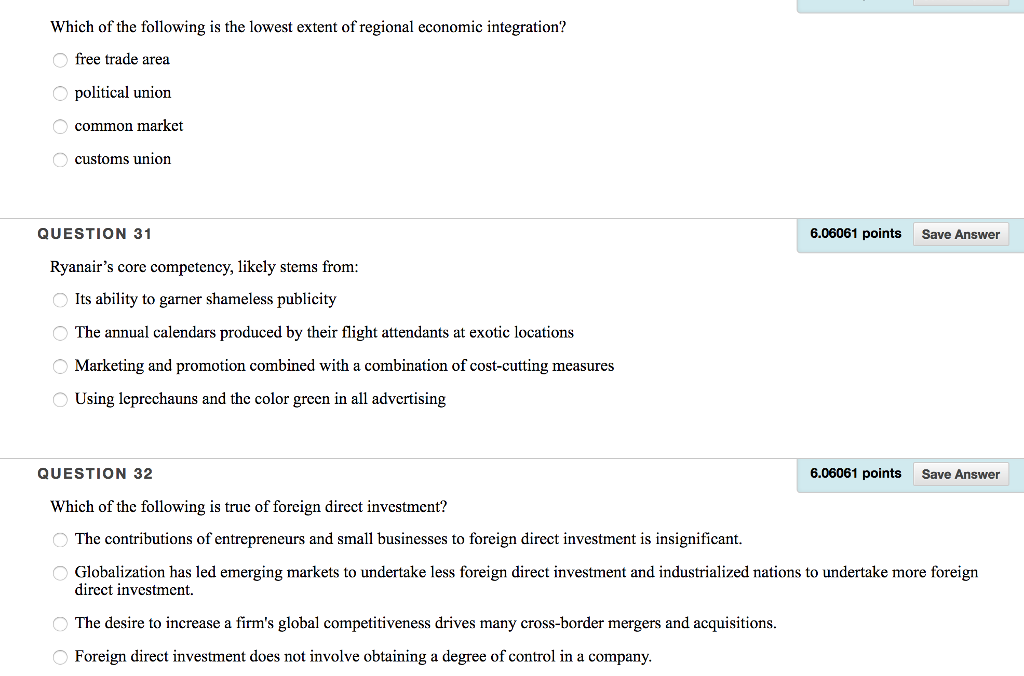Click the Save Answer button at top right

tap(960, 3)
